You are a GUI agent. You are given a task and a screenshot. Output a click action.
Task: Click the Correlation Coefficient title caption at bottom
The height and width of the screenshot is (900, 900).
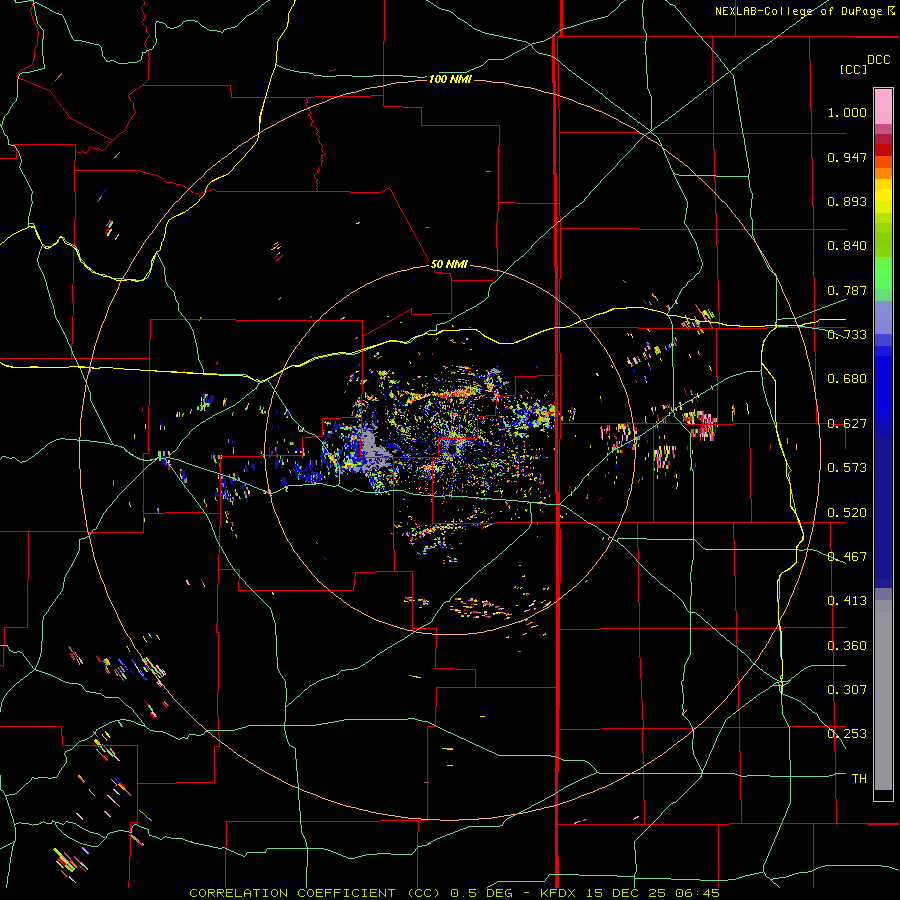coord(454,893)
